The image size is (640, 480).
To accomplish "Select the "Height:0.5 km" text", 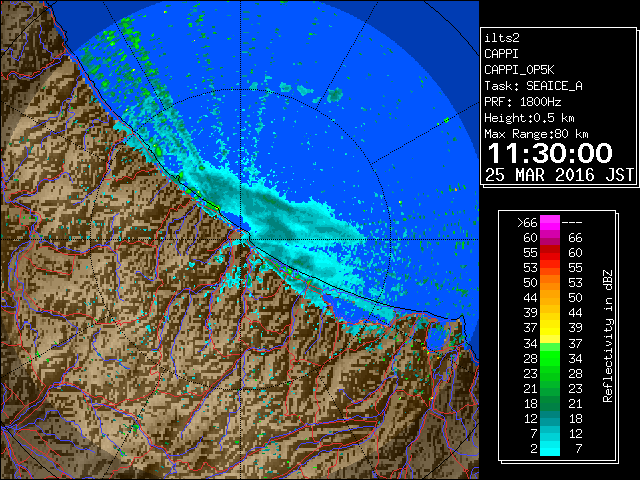I will click(529, 118).
